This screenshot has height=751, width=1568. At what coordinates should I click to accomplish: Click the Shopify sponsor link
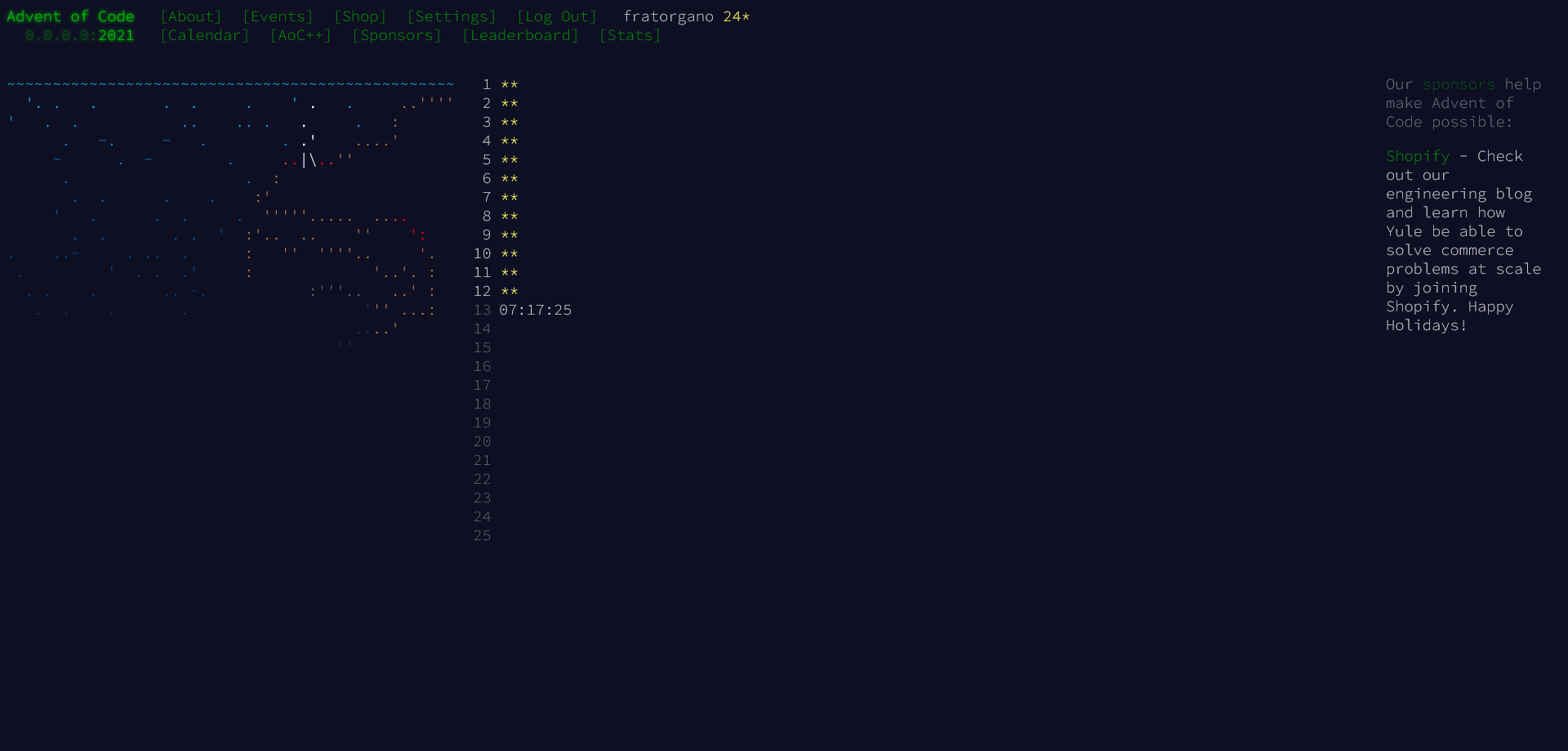1417,155
